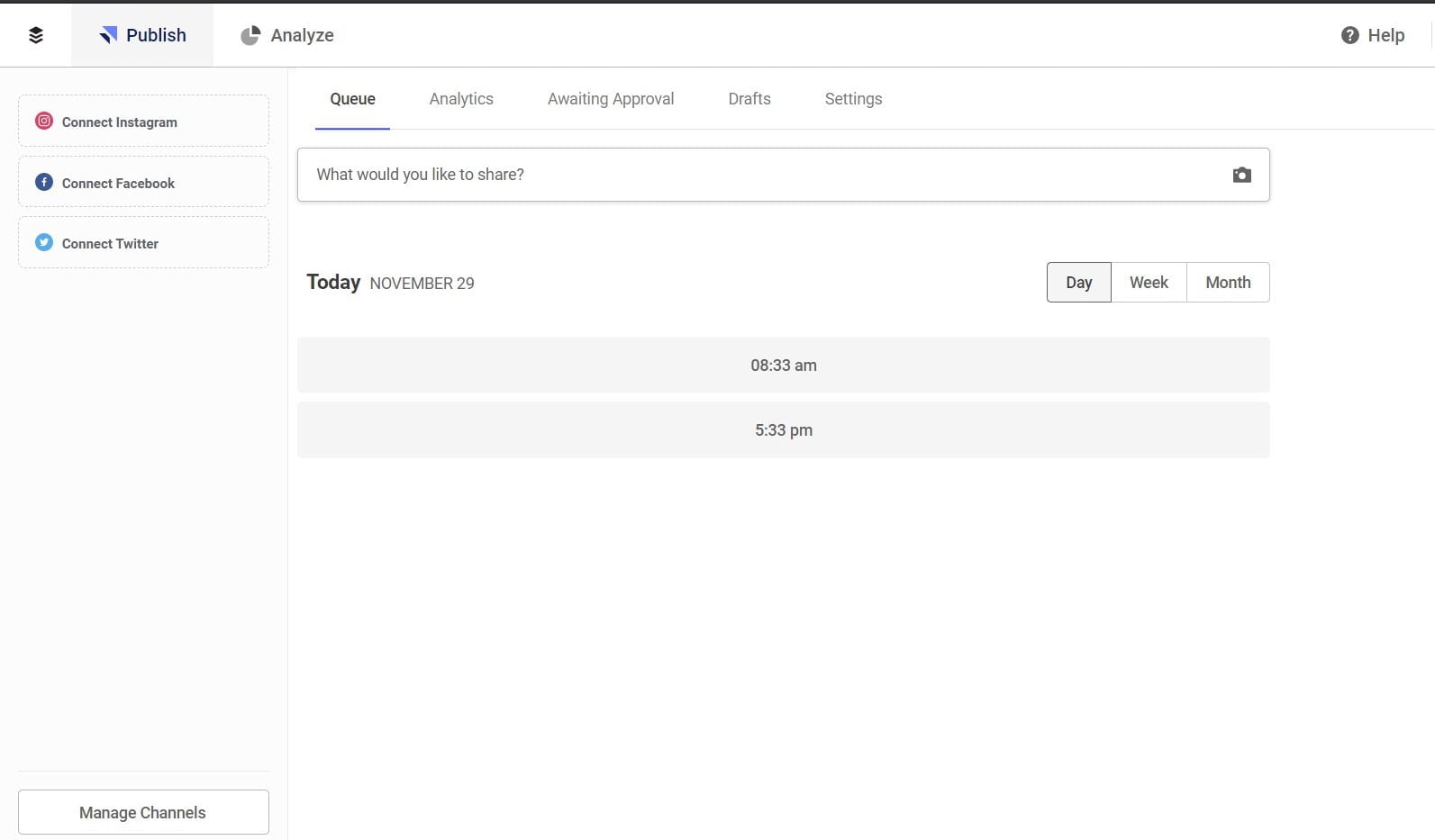Click the Analyze pie chart icon
This screenshot has height=840, width=1435.
click(250, 35)
